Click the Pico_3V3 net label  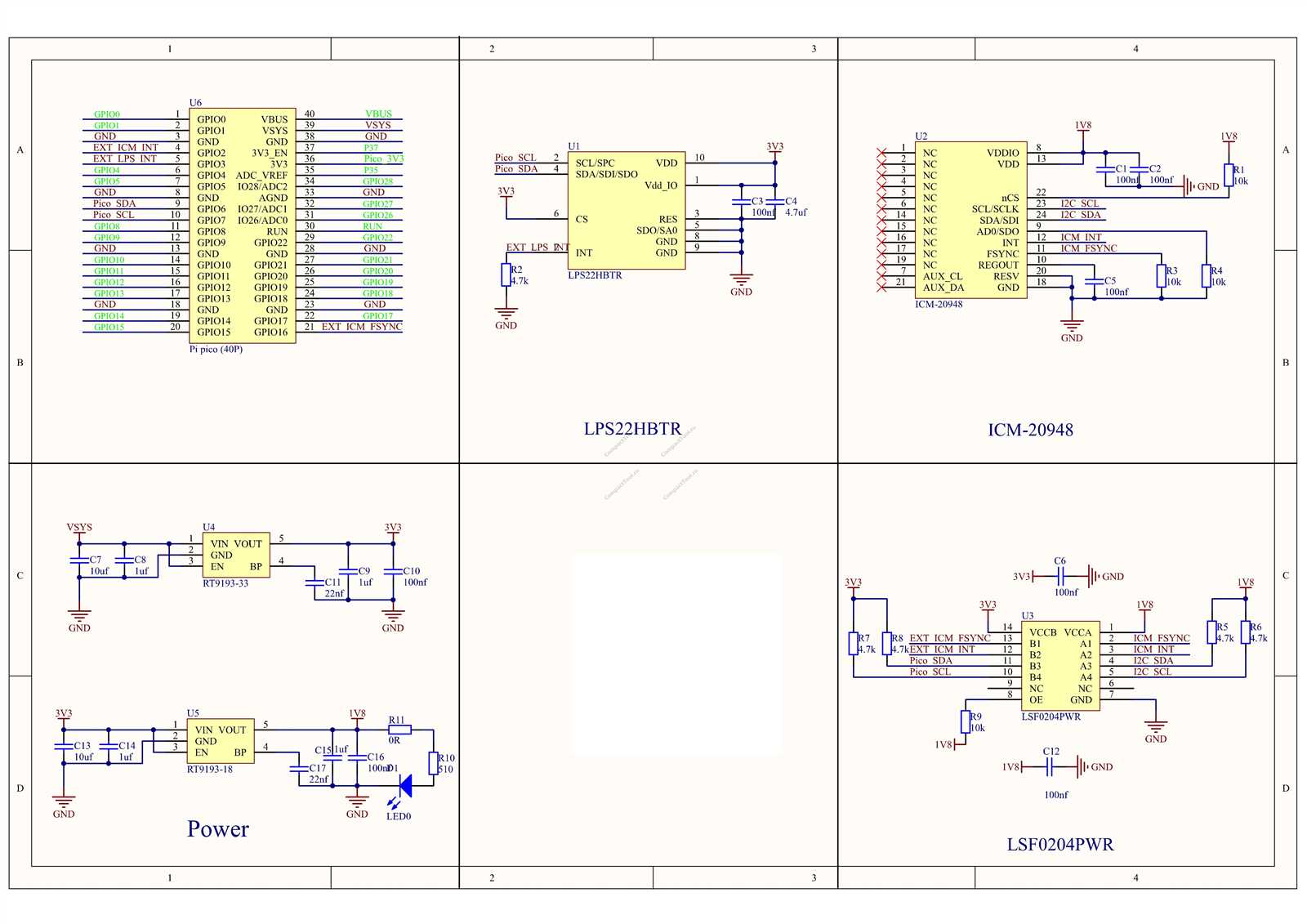click(x=384, y=158)
